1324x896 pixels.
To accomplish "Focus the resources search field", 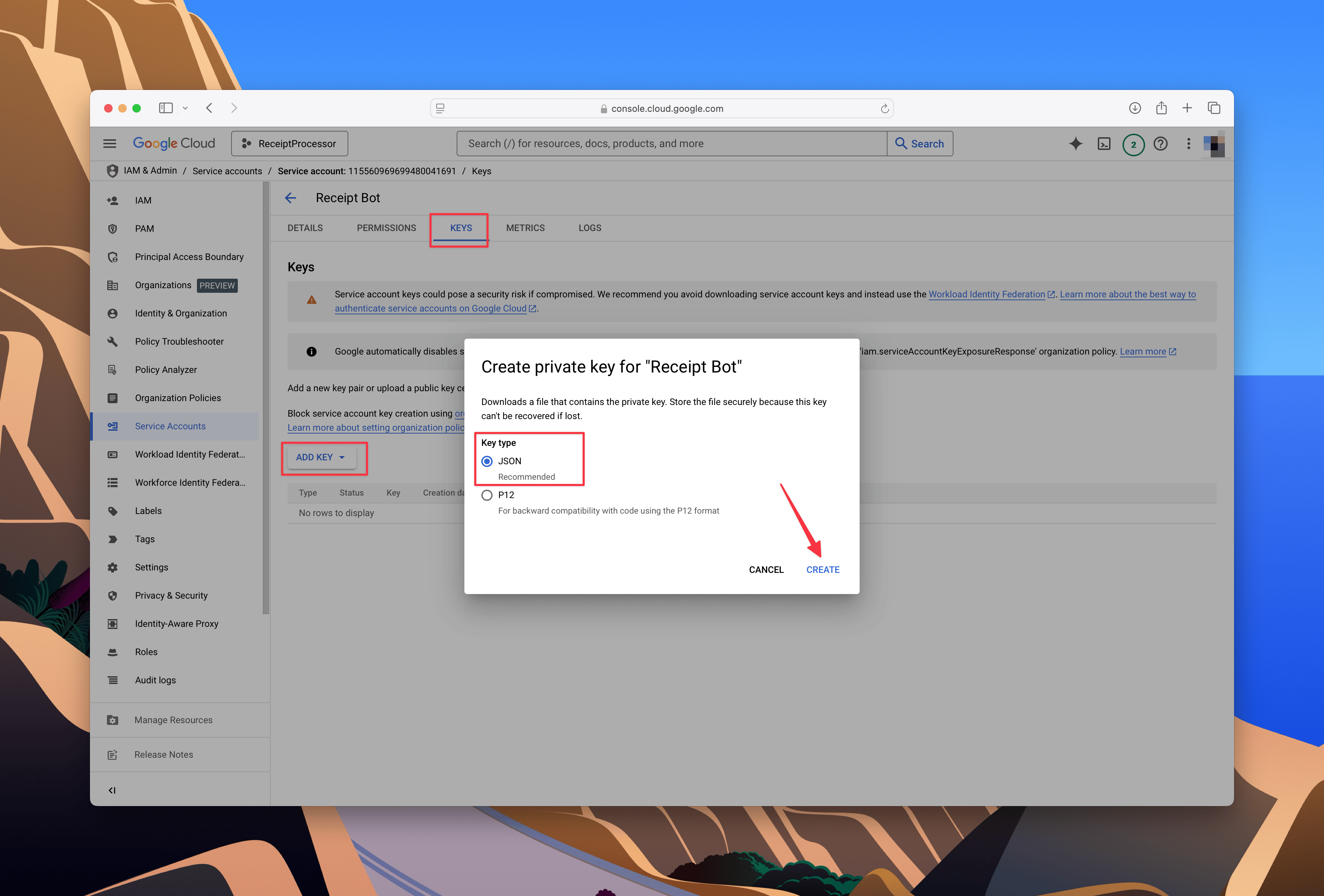I will (x=671, y=144).
